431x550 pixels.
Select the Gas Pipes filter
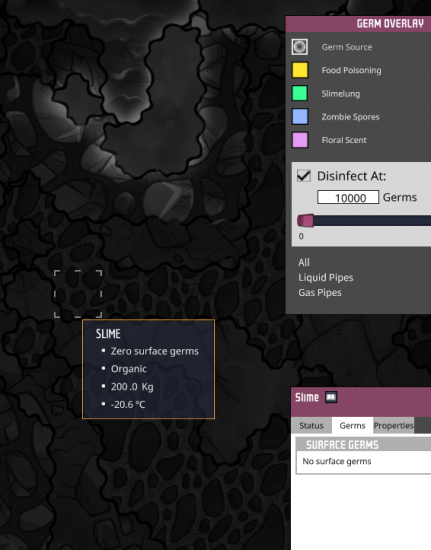[320, 293]
